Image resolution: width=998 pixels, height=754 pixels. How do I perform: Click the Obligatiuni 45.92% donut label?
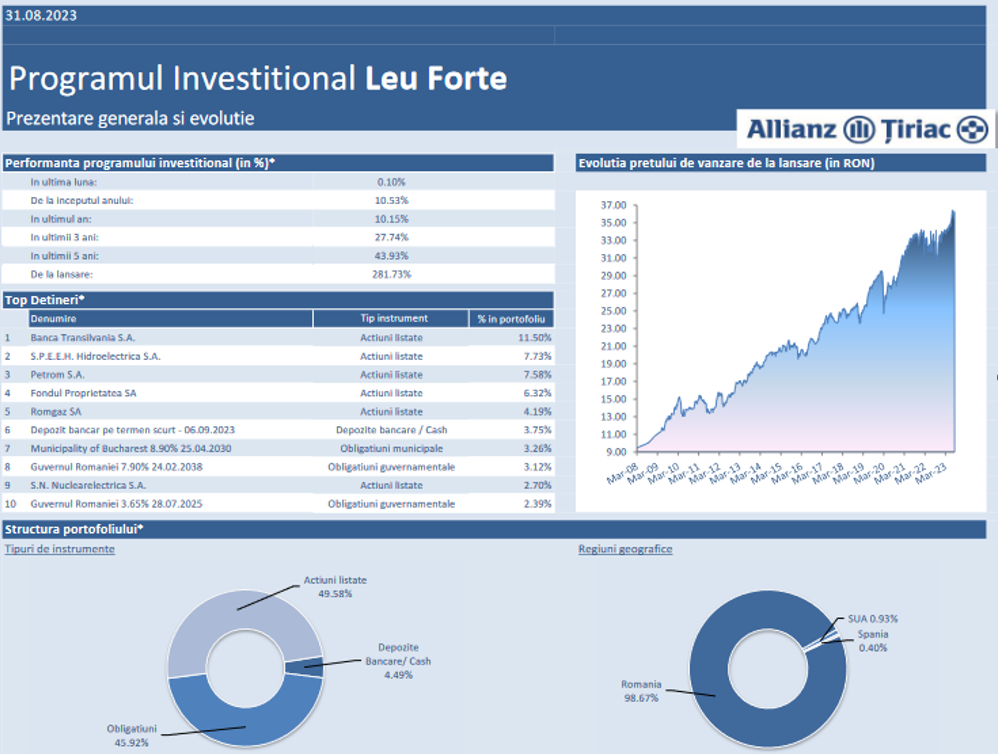pyautogui.click(x=132, y=736)
